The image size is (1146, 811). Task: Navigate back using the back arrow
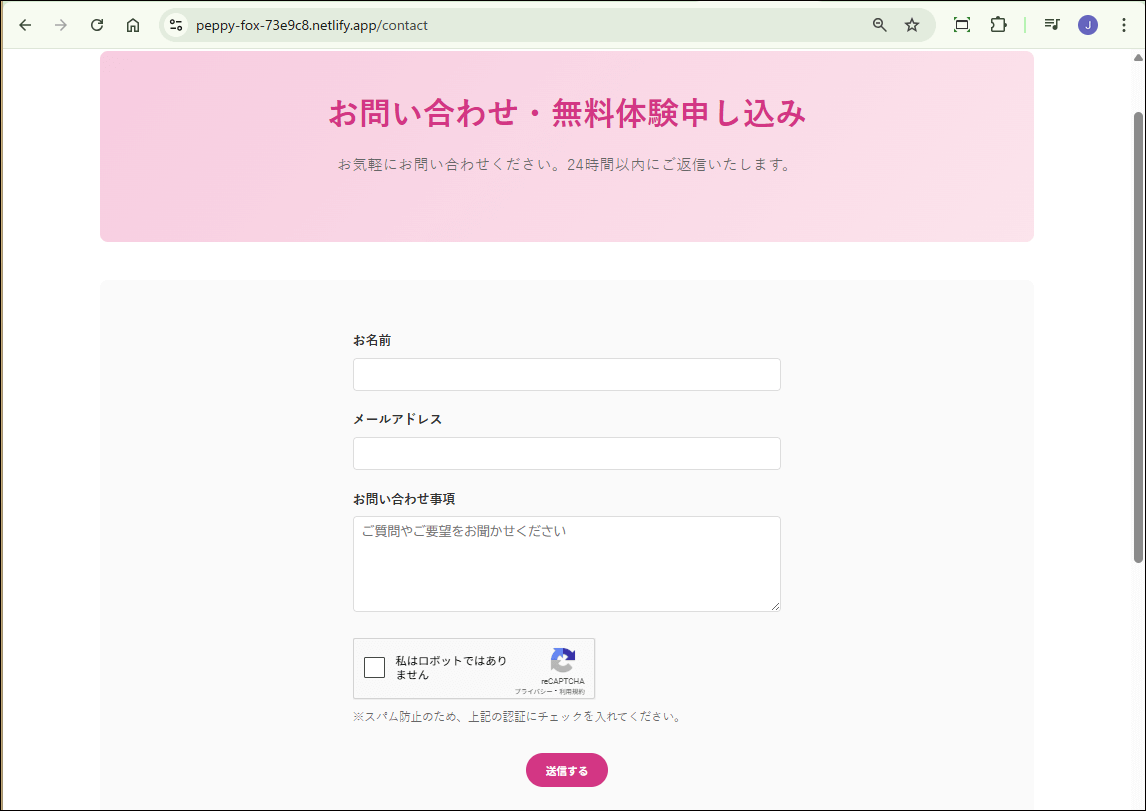[x=24, y=25]
